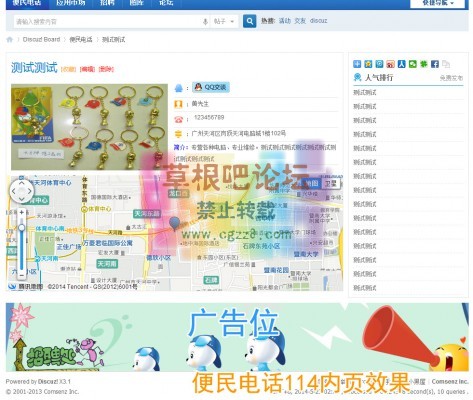This screenshot has height=400, width=473.
Task: Click the 石牌东苑小区 label on map
Action: (261, 246)
